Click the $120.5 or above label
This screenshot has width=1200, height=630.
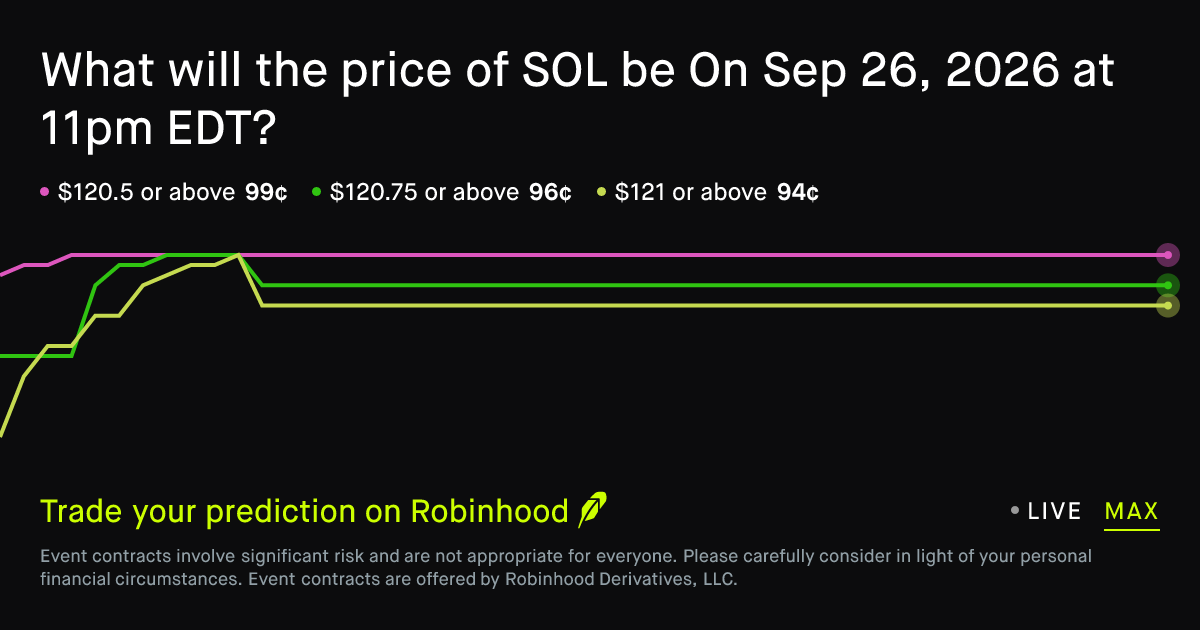click(x=147, y=192)
